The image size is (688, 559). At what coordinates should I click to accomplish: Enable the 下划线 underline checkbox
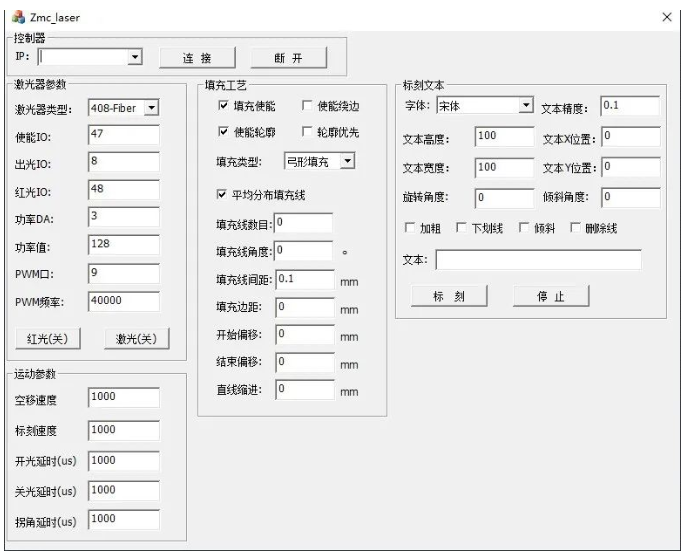(x=461, y=227)
